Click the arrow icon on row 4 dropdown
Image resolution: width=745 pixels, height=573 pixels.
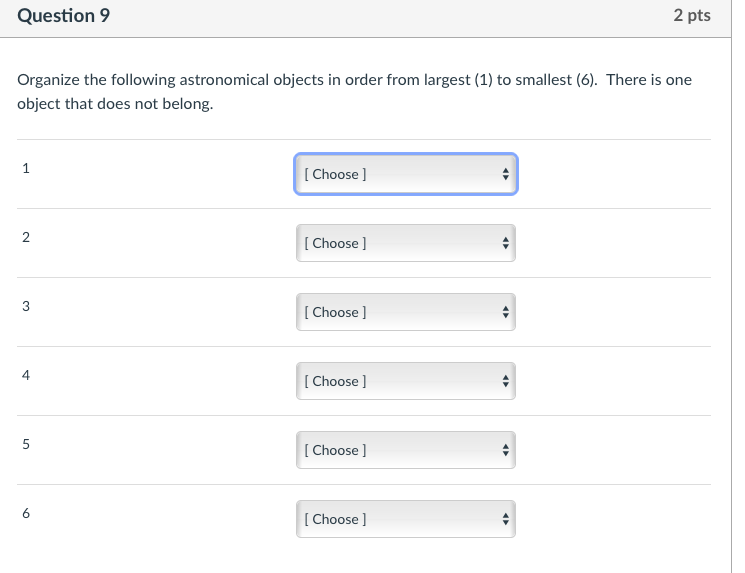point(505,381)
